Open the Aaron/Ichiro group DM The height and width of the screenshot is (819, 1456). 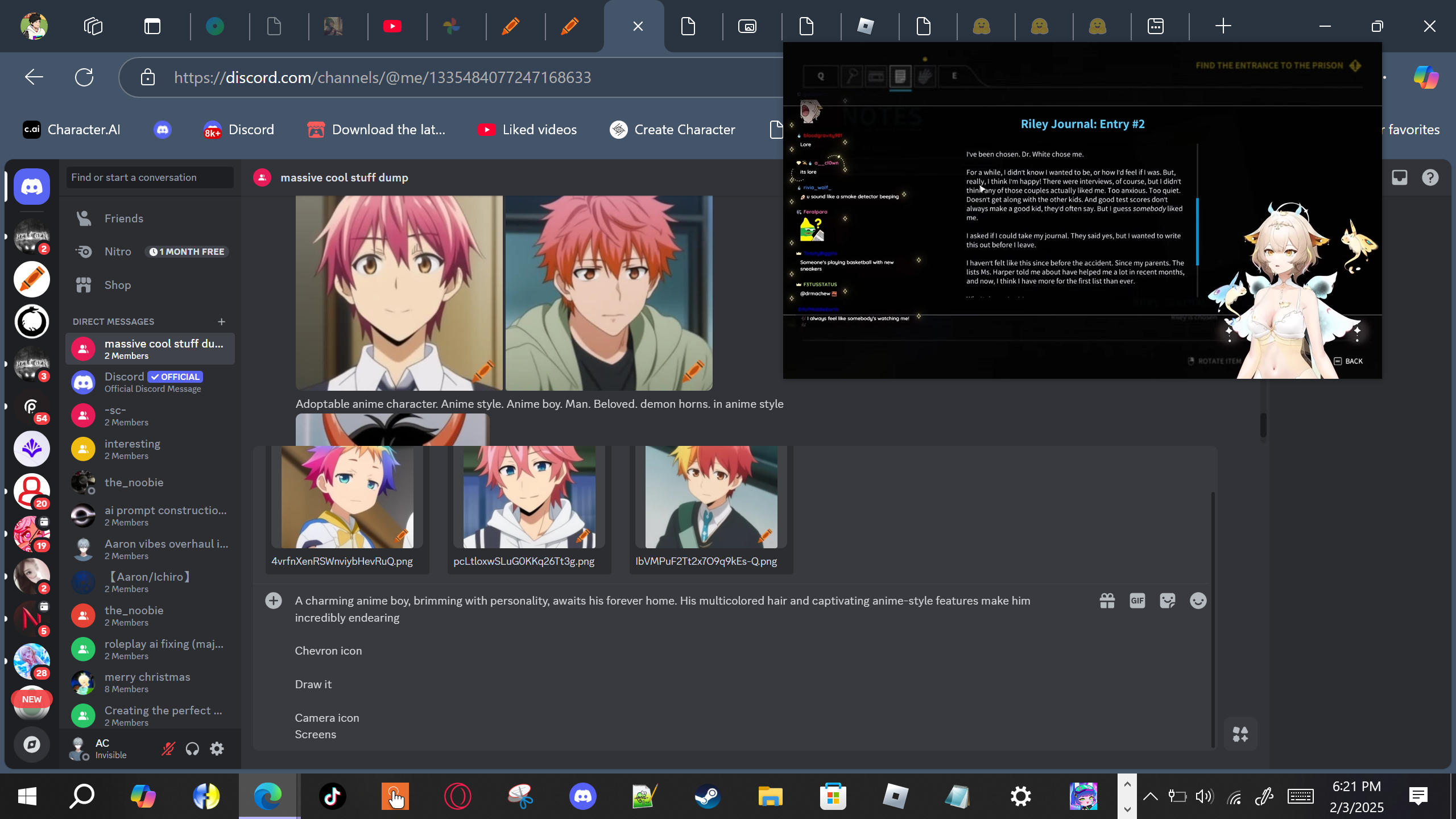150,582
